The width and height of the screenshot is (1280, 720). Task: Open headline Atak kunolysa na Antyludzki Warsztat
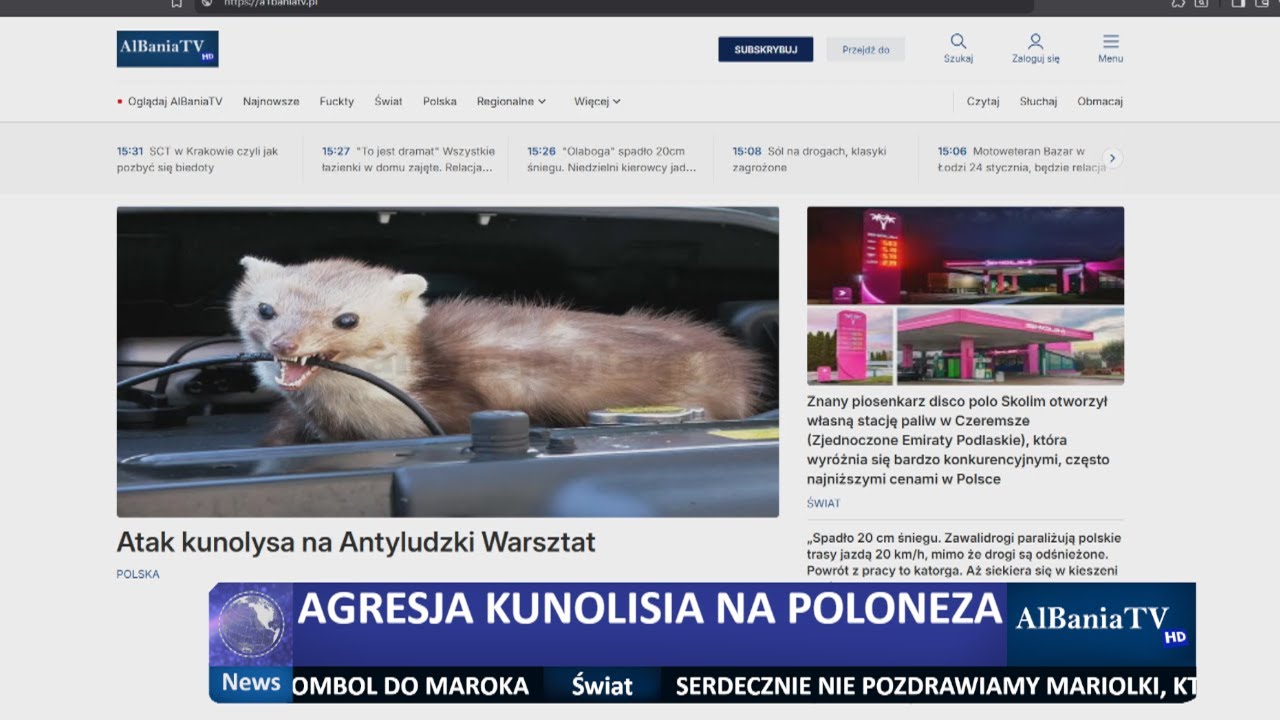pyautogui.click(x=356, y=542)
